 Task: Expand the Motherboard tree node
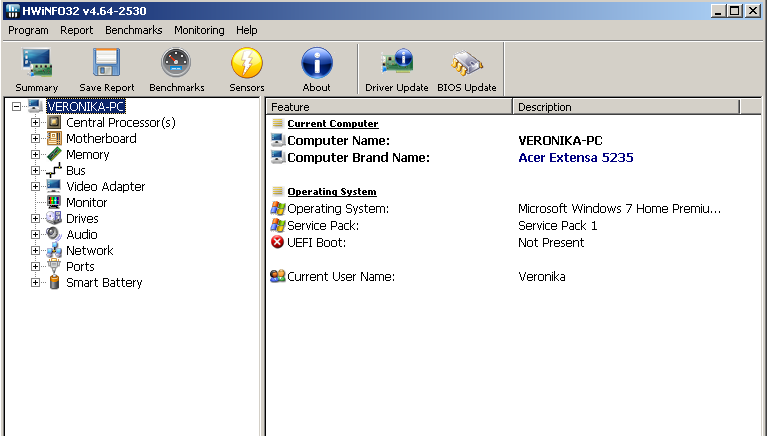[x=36, y=139]
